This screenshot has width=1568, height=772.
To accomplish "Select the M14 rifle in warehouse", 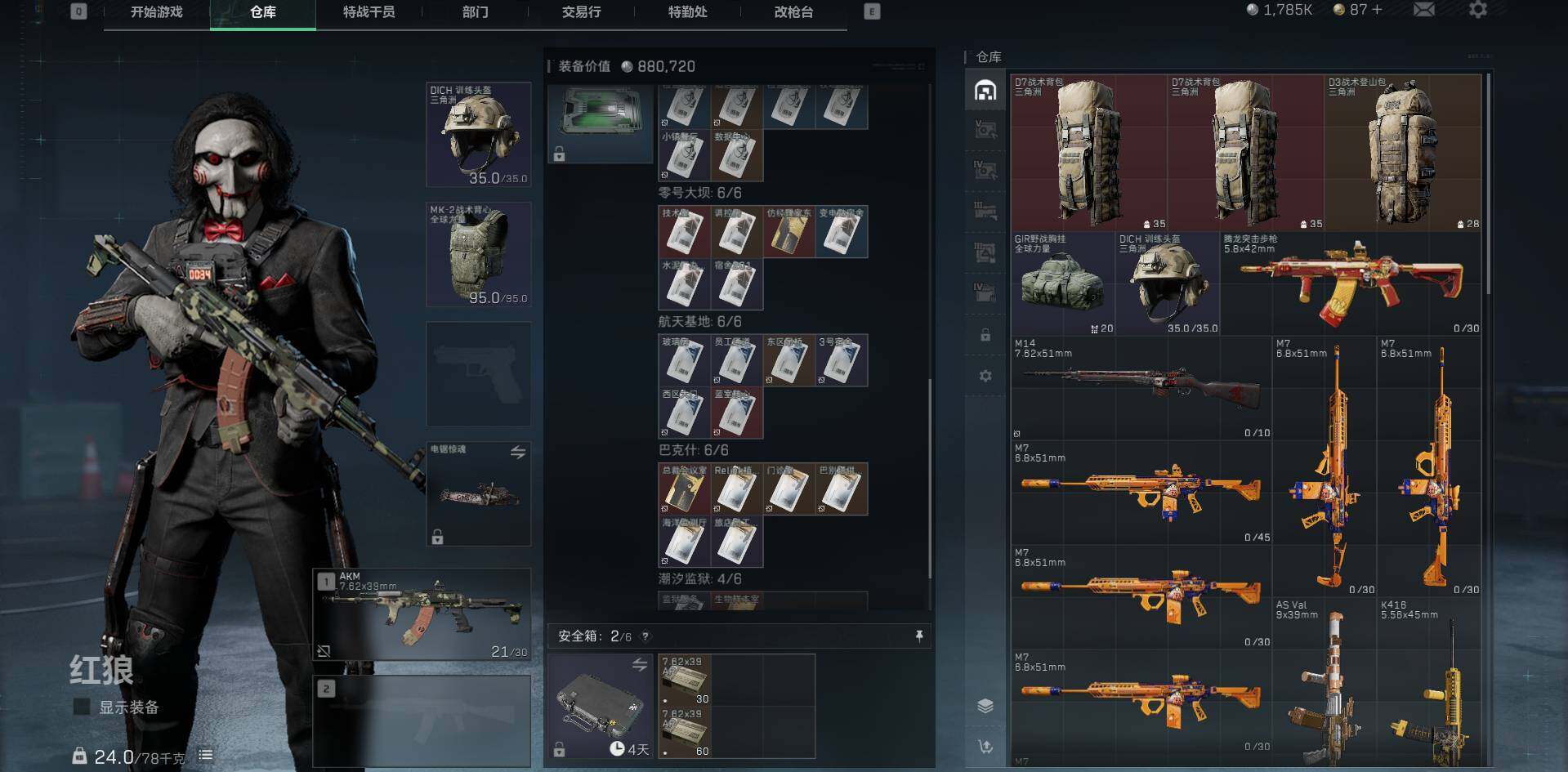I will coord(1141,388).
